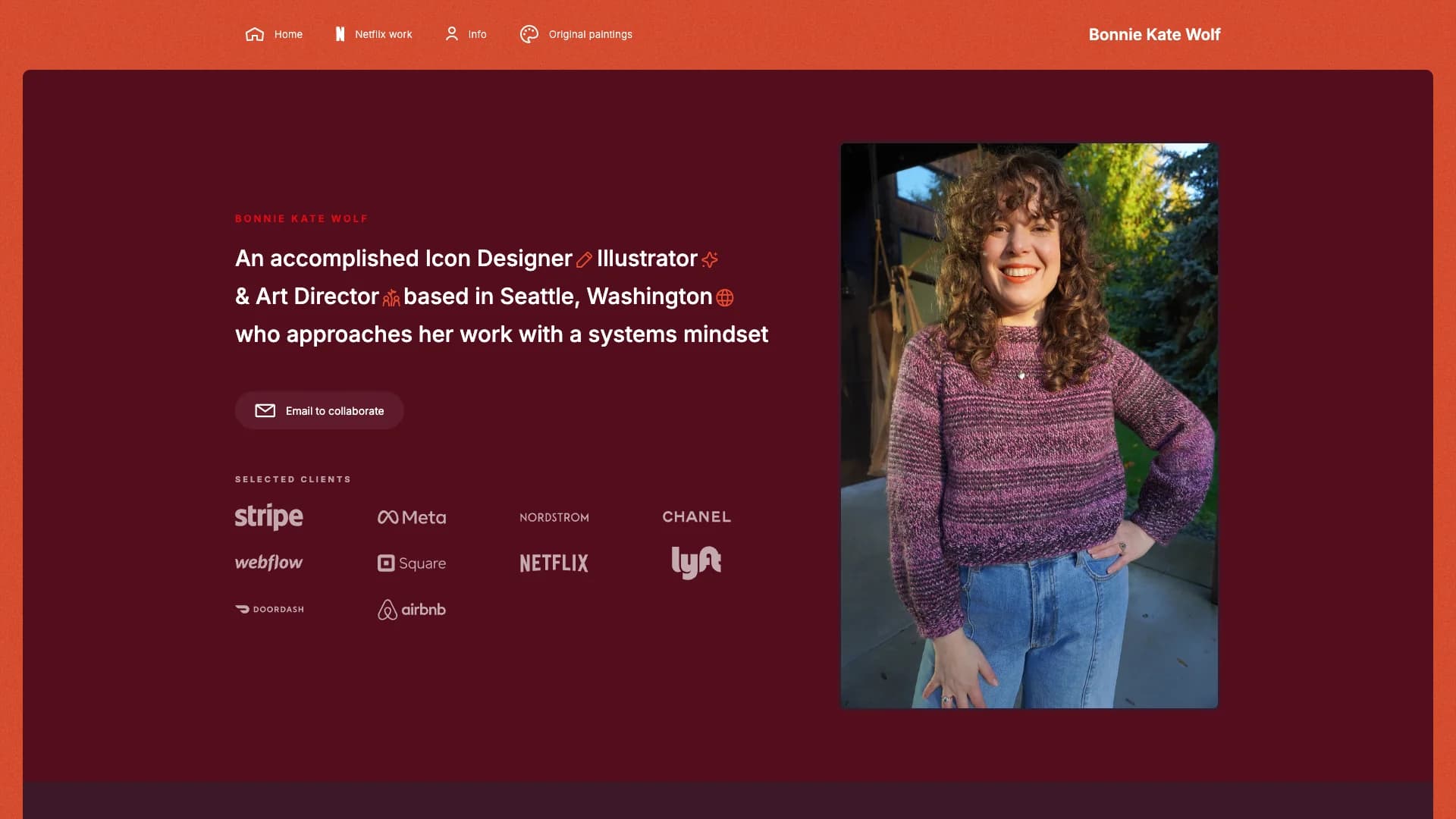
Task: Click the sparkle icon after Illustrator
Action: pos(710,260)
